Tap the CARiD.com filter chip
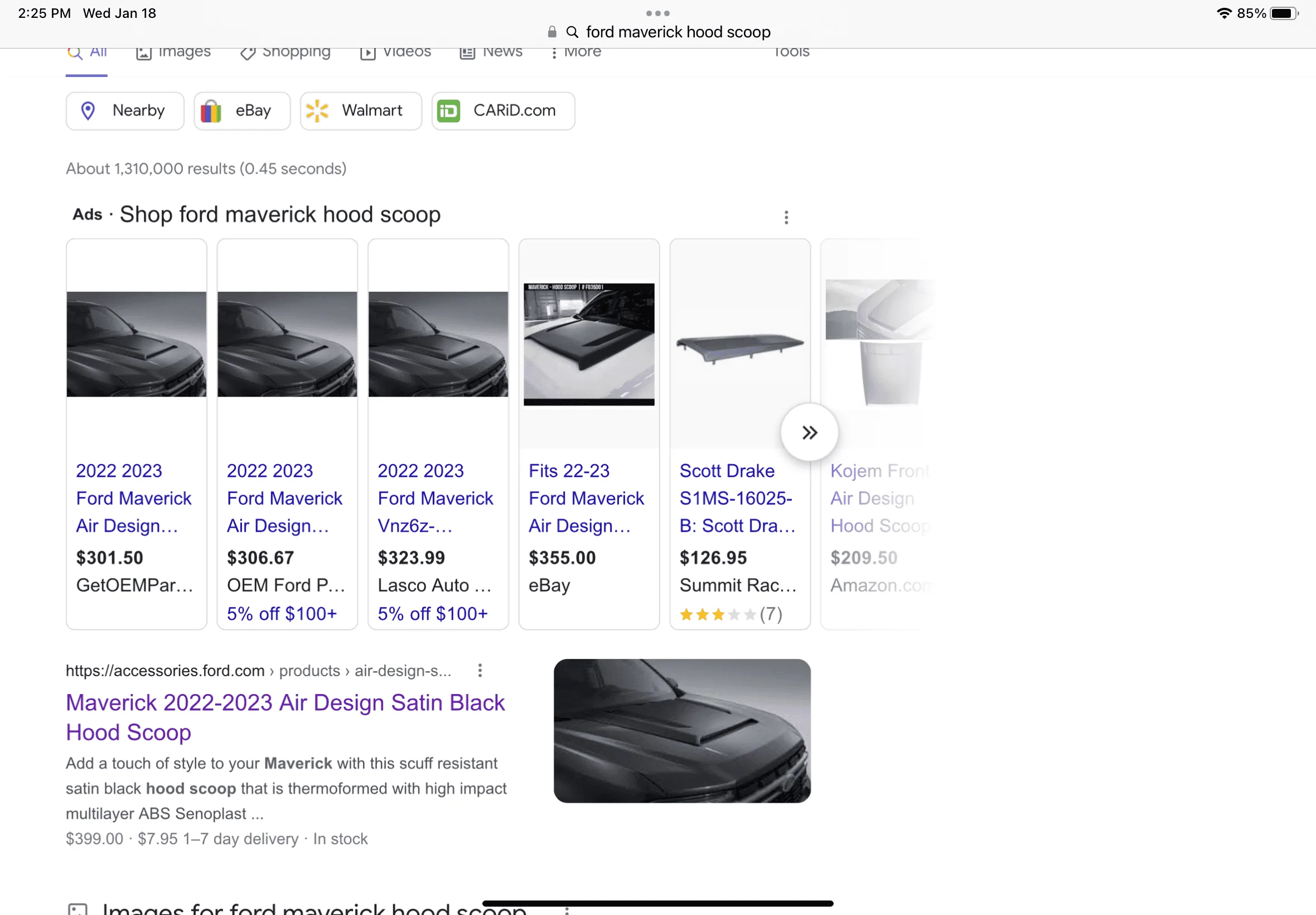1316x915 pixels. 503,110
